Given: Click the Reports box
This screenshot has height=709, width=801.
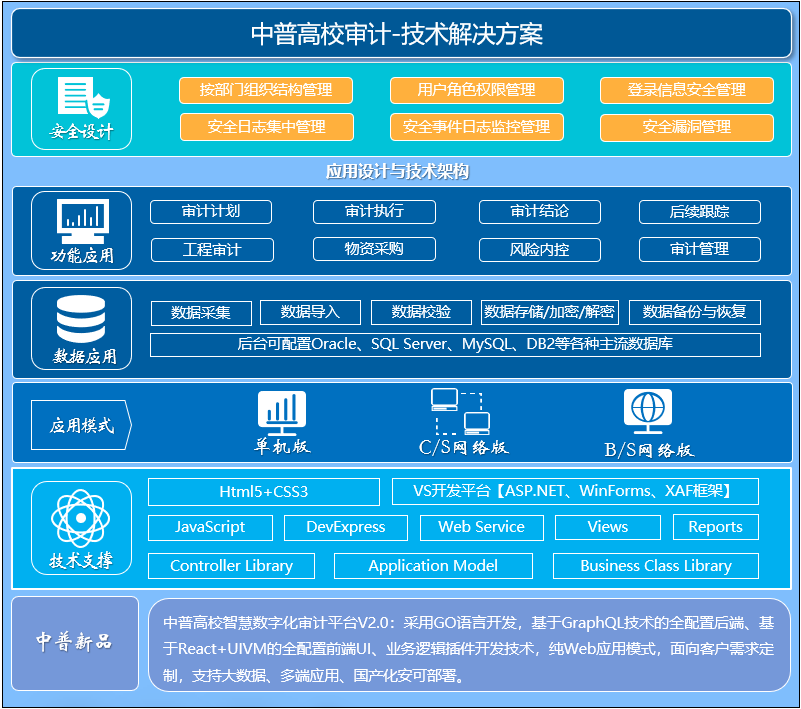Looking at the screenshot, I should [x=716, y=527].
